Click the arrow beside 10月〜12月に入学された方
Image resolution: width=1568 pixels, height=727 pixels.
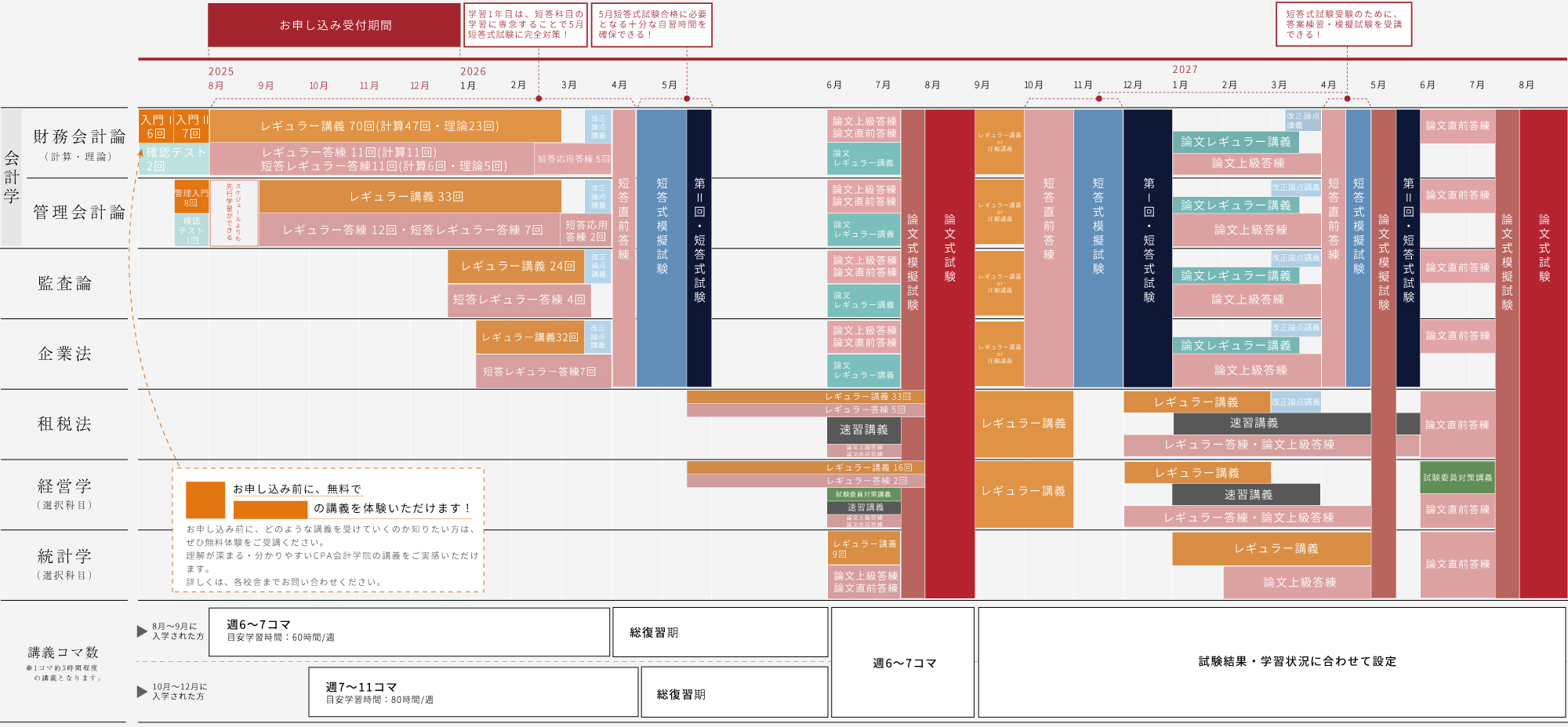(142, 692)
